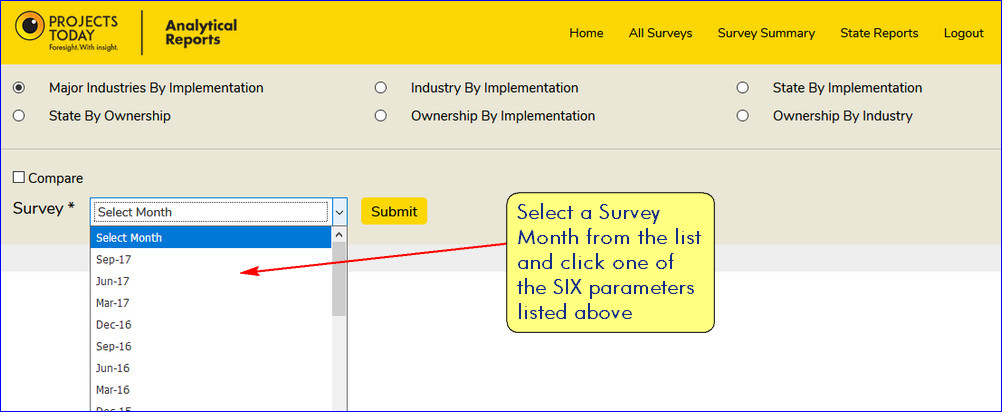The width and height of the screenshot is (1002, 412).
Task: Go to All Surveys page
Action: pyautogui.click(x=660, y=33)
